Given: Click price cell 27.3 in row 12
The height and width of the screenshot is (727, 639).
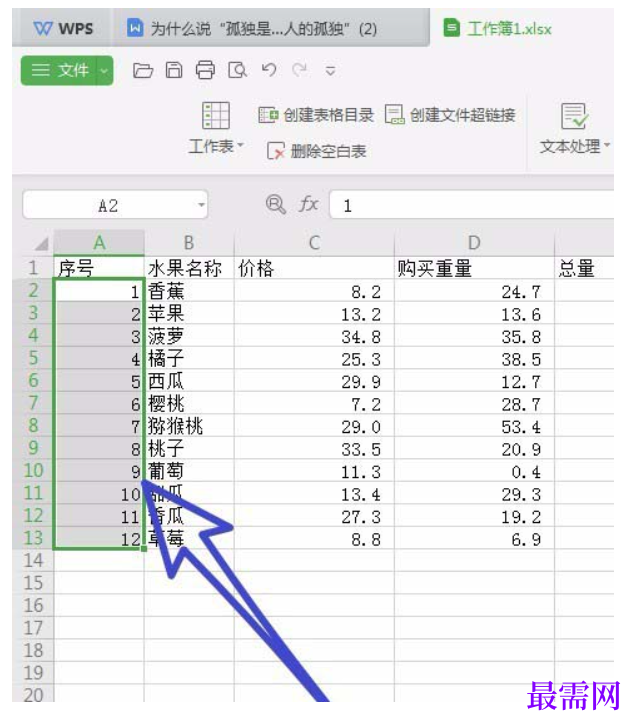Looking at the screenshot, I should pyautogui.click(x=314, y=517).
